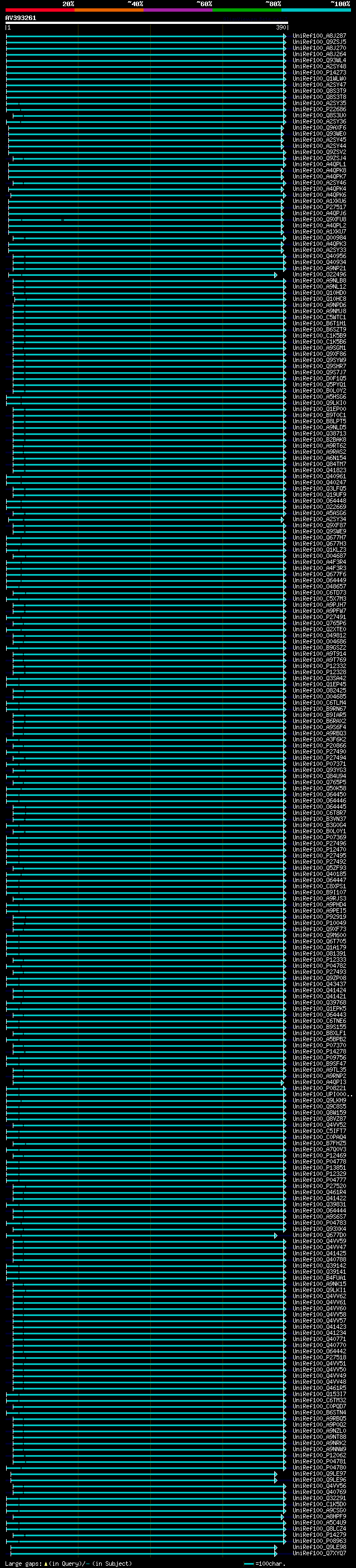Select hit label UniRef100_B3VN37
356x1568 pixels.
click(319, 819)
